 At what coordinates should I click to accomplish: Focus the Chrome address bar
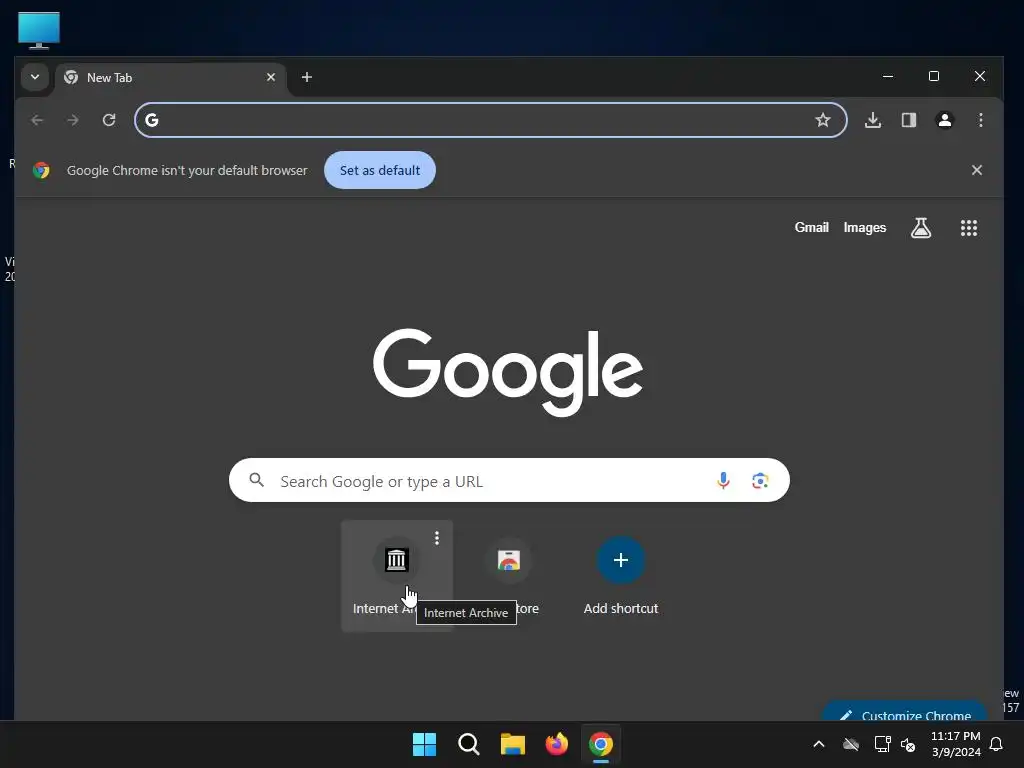(x=490, y=120)
